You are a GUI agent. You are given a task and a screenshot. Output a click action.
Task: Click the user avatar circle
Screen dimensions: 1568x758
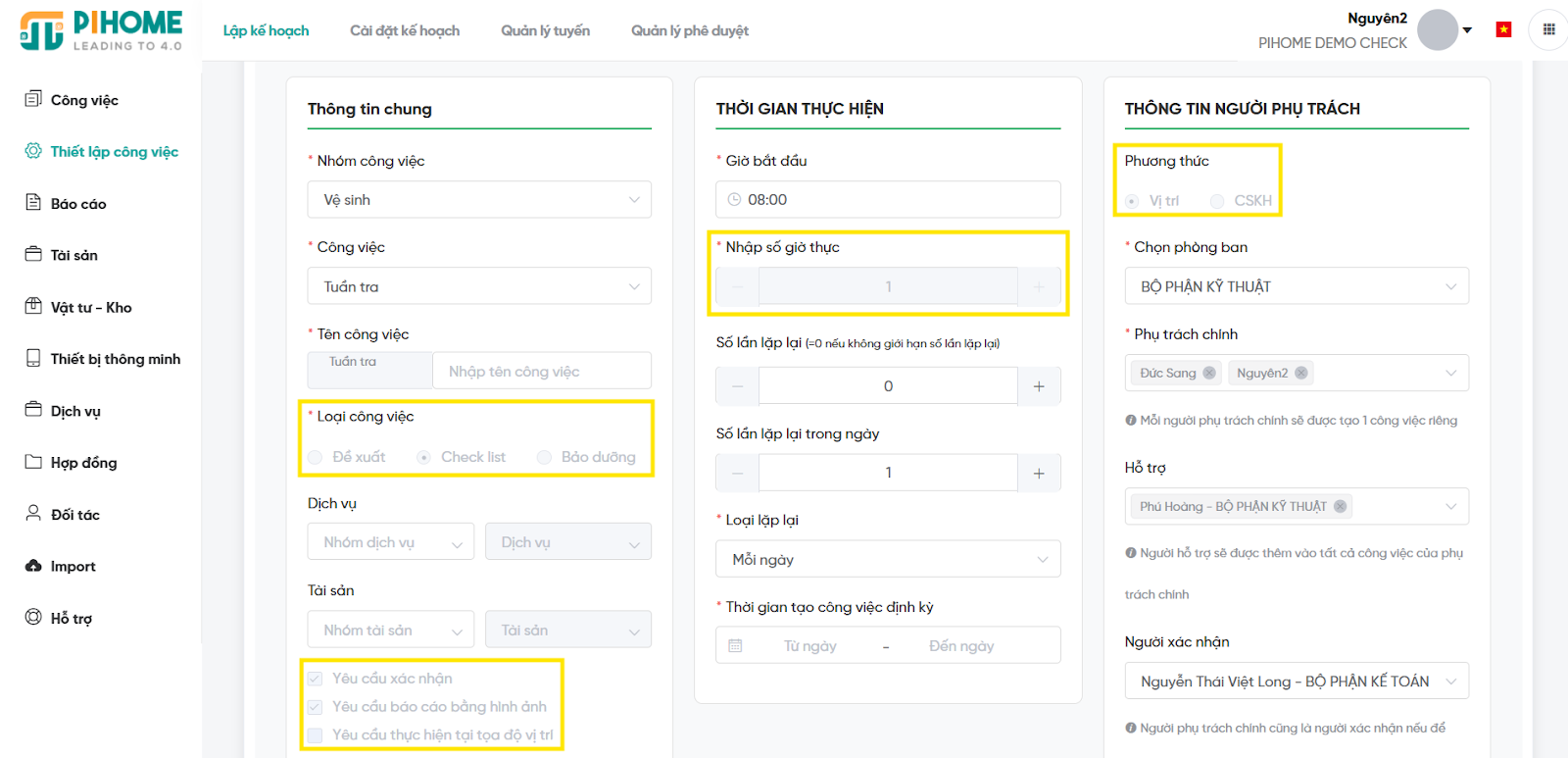[1438, 29]
